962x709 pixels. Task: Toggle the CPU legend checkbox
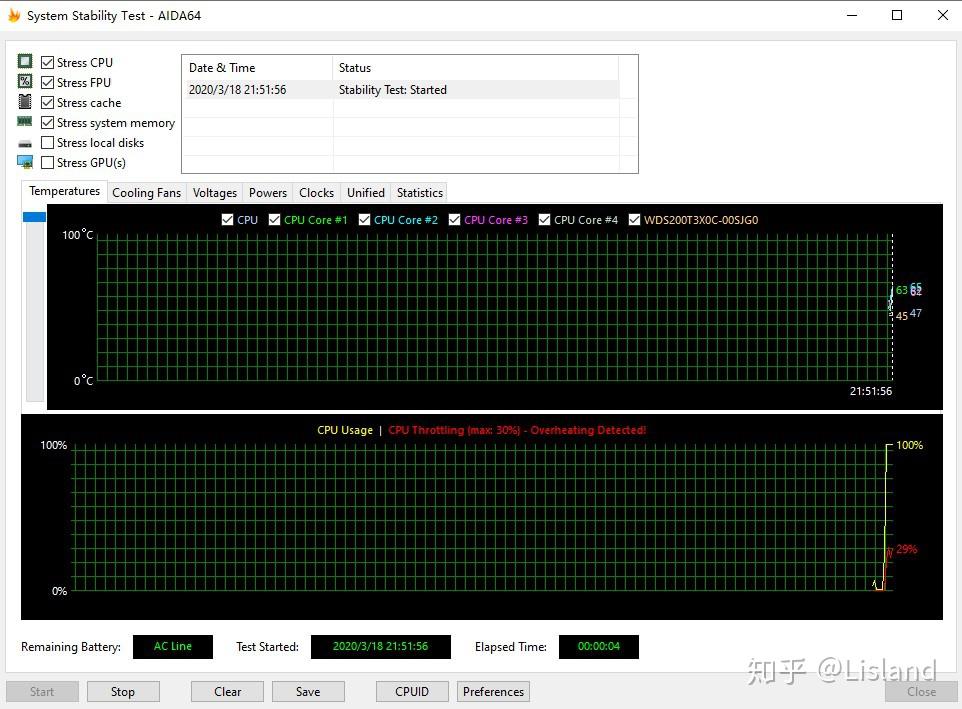[x=228, y=219]
